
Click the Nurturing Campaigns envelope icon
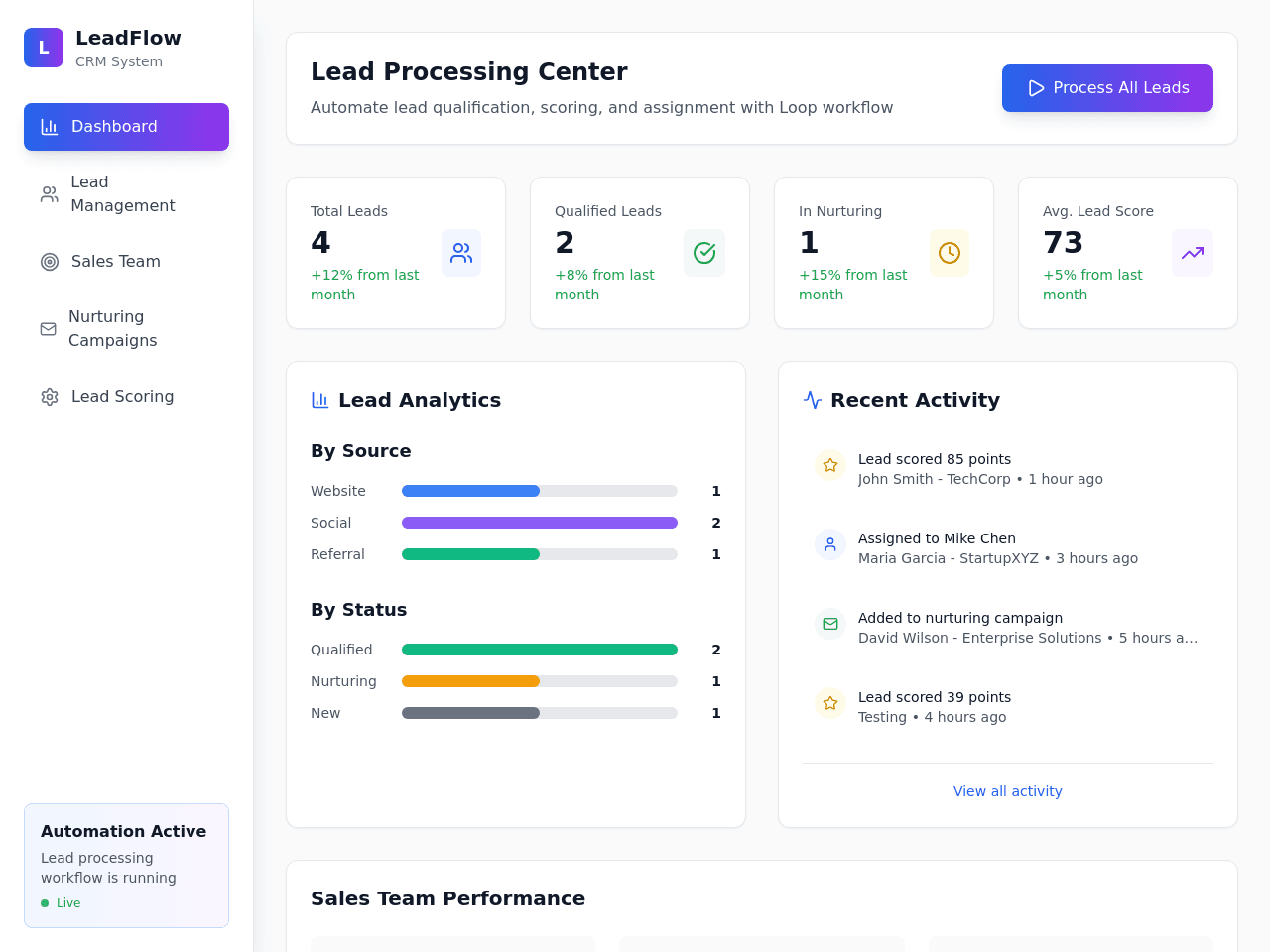48,329
